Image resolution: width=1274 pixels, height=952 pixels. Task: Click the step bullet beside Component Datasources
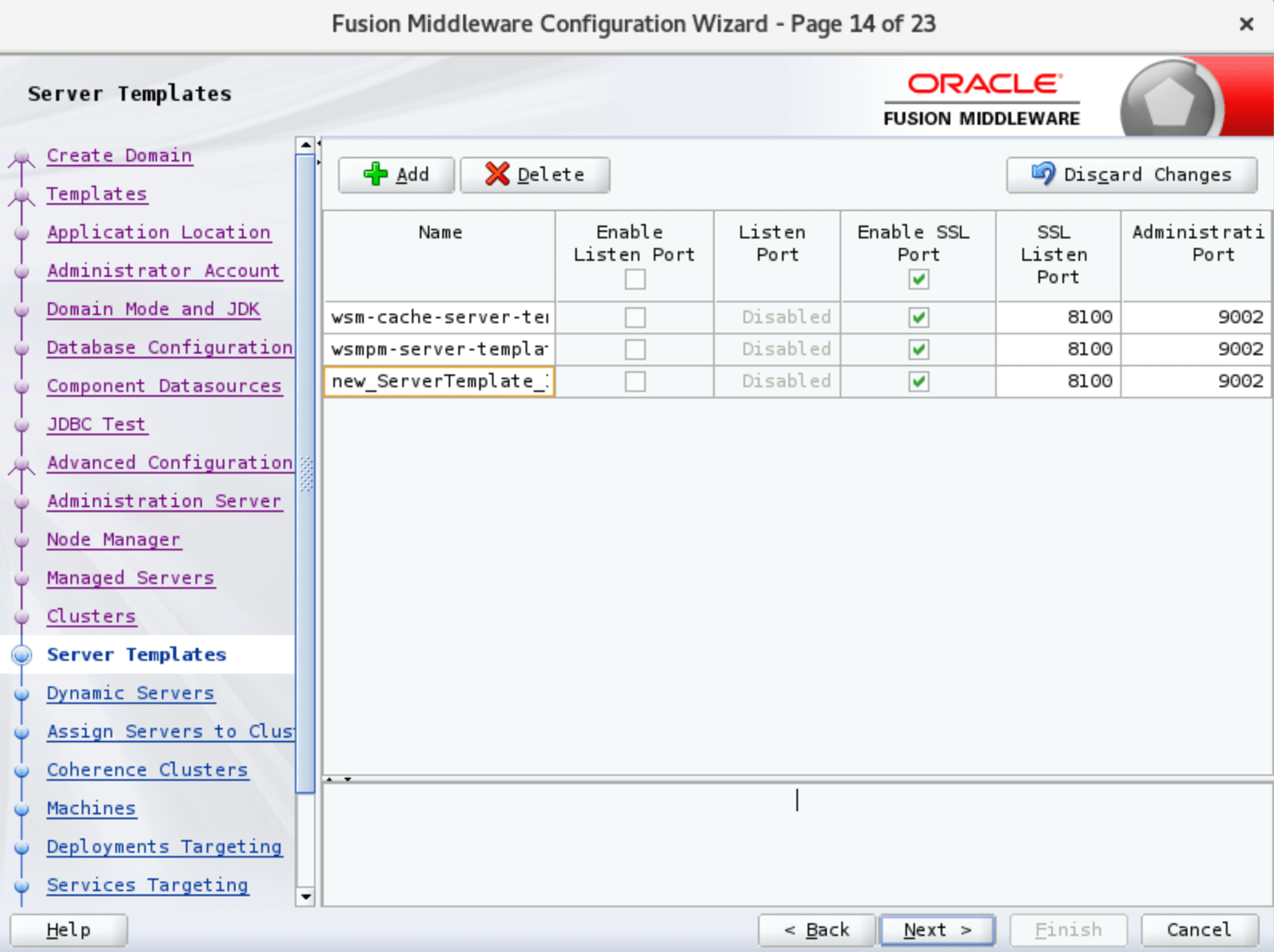[22, 387]
